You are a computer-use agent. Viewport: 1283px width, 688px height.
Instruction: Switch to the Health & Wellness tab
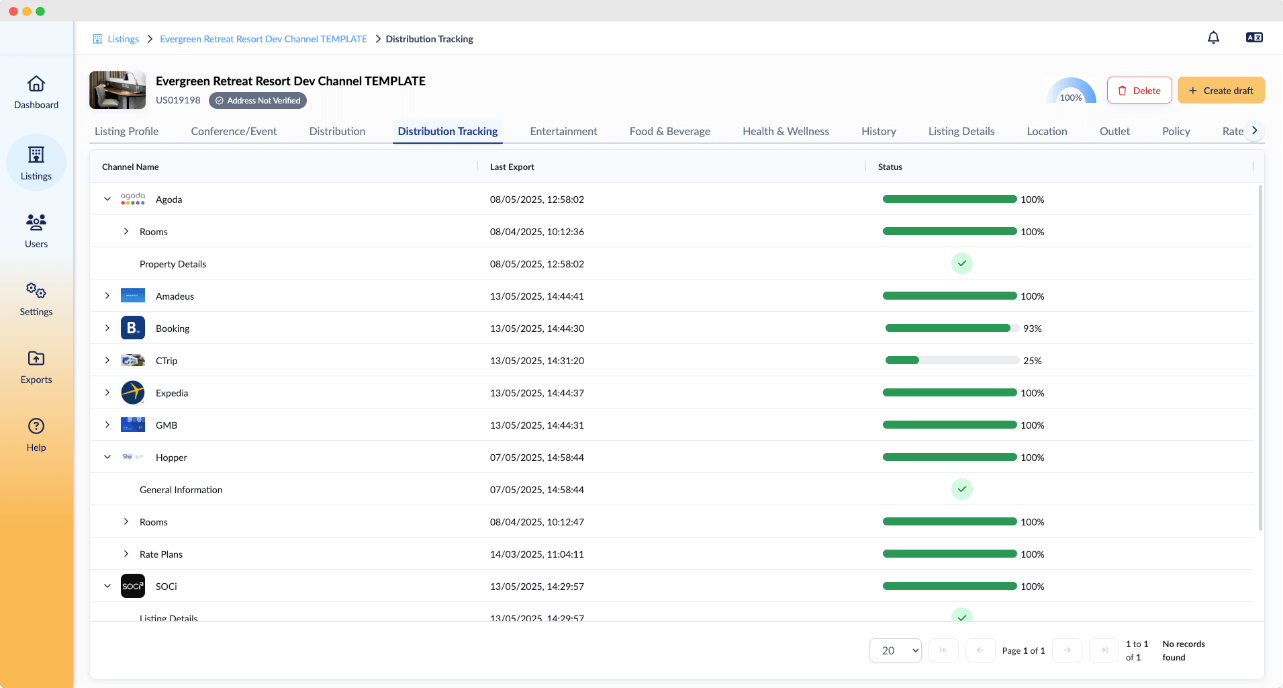click(x=786, y=131)
